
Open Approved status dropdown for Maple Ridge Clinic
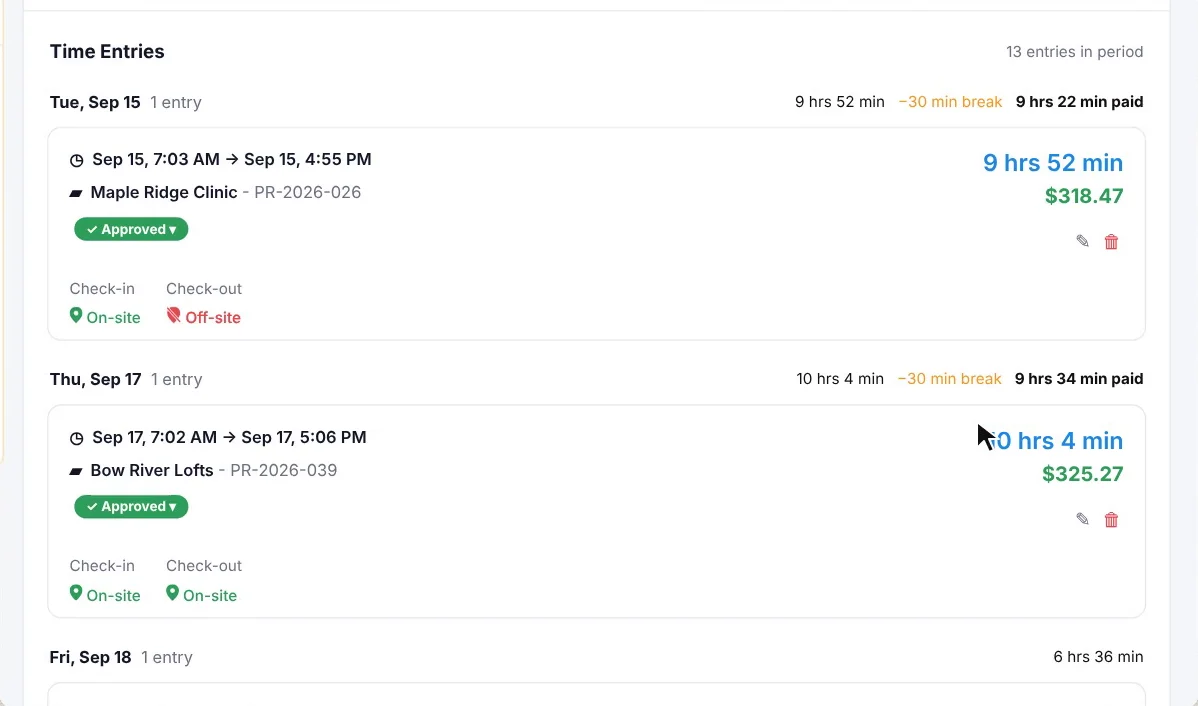[x=131, y=229]
